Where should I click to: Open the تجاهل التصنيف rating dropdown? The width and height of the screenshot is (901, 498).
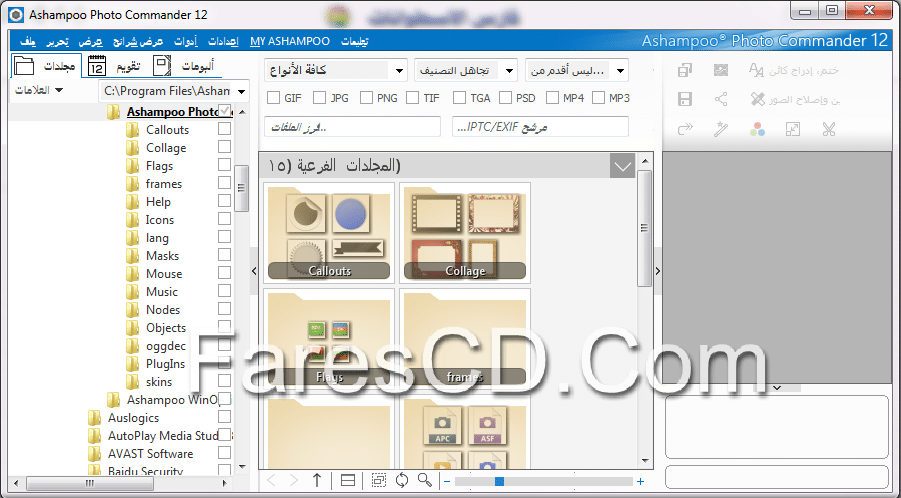tap(465, 70)
